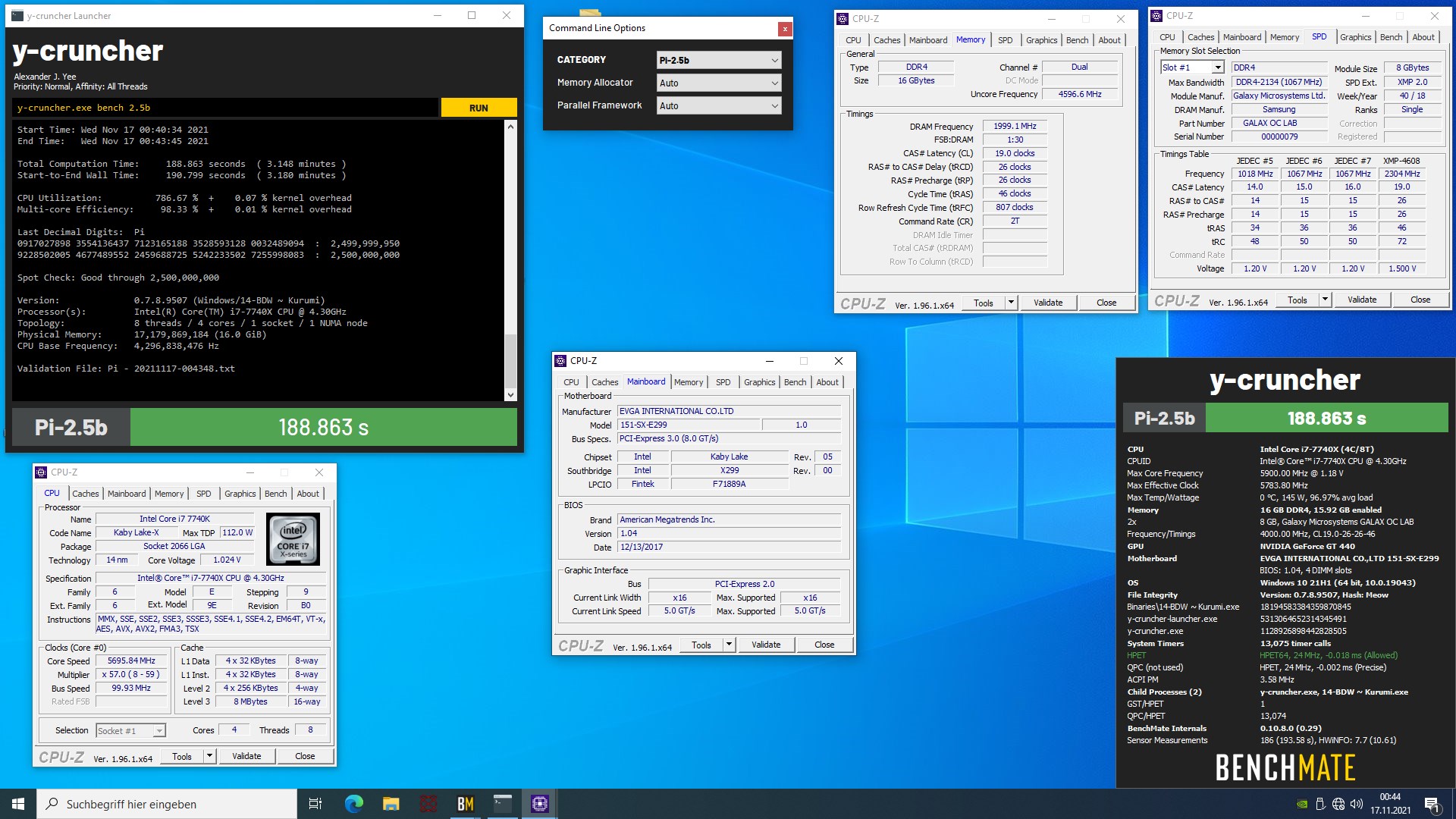Click the down arrow of the y-cruncher output scrollbar
Image resolution: width=1456 pixels, height=819 pixels.
(510, 394)
